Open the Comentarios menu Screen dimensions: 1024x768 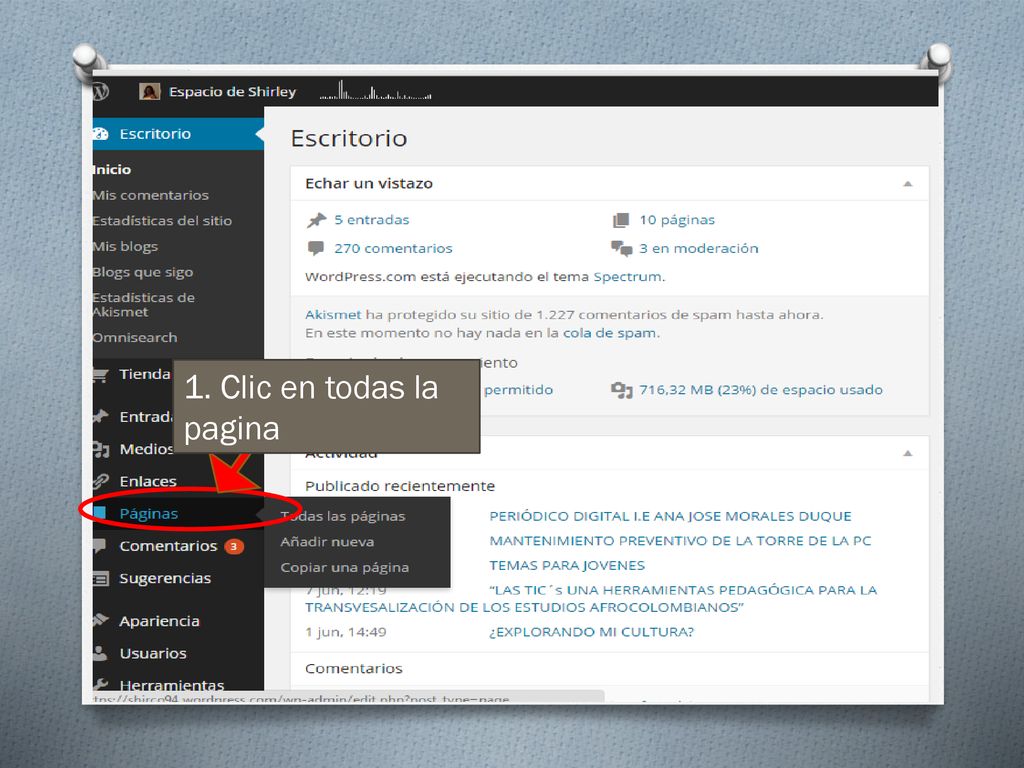click(168, 546)
